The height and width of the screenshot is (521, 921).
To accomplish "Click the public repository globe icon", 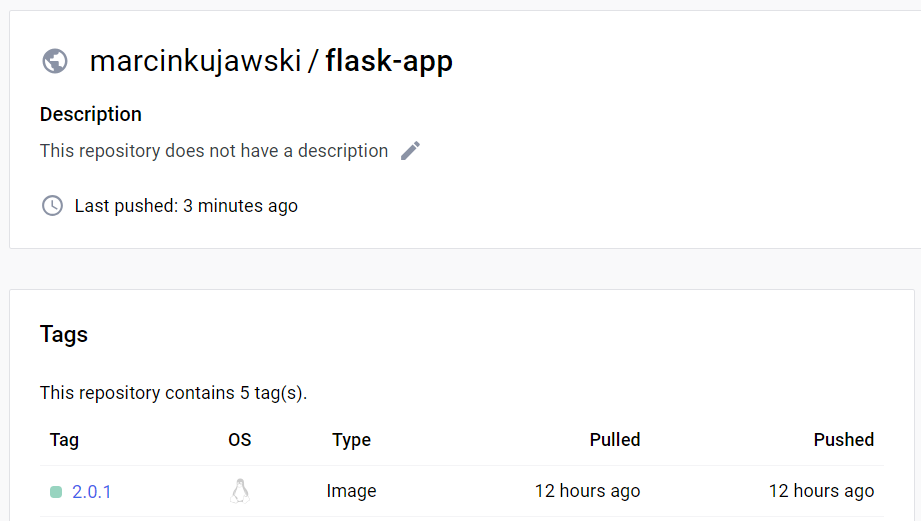I will [55, 61].
